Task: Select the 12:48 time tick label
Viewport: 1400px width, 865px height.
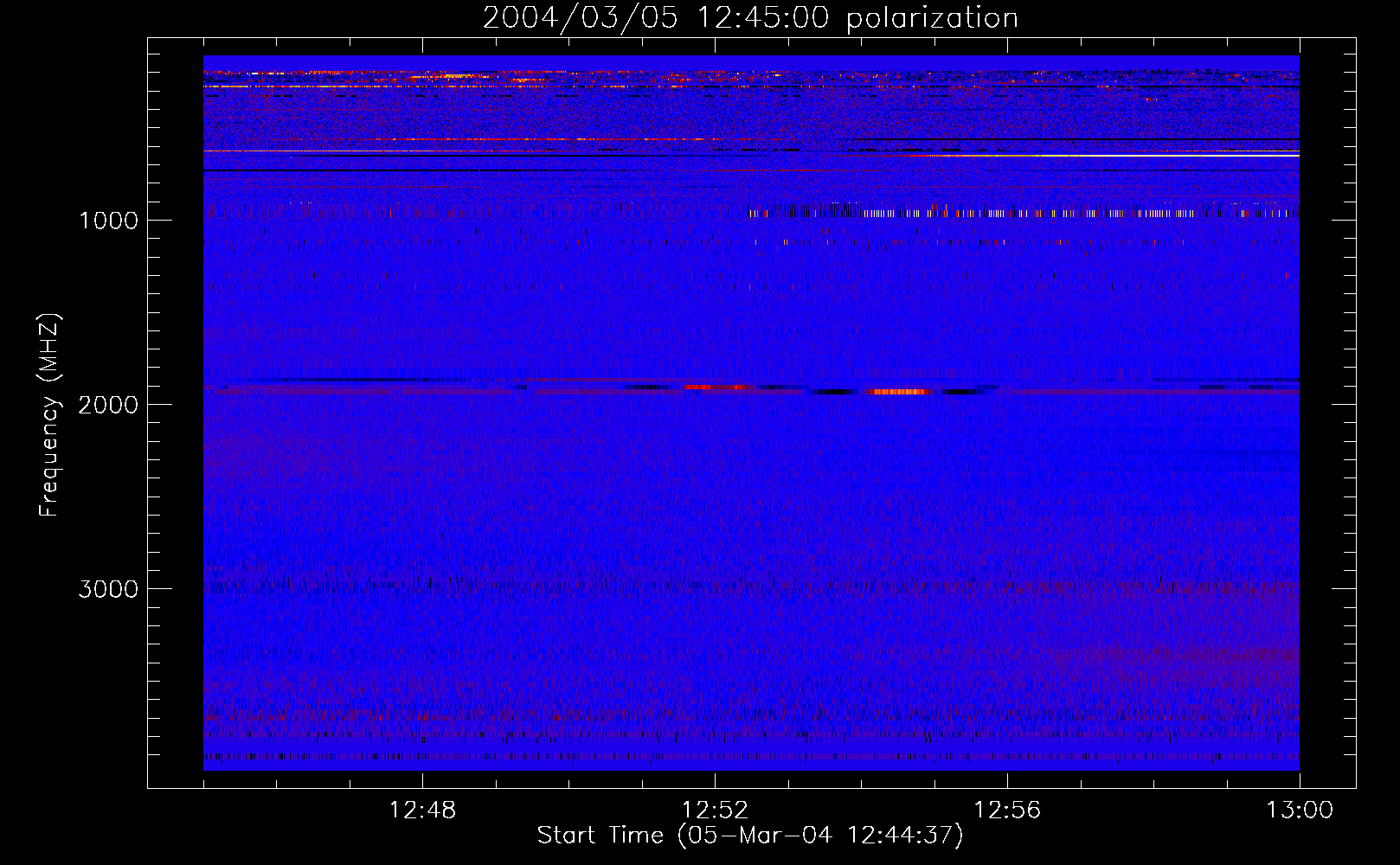Action: tap(422, 811)
